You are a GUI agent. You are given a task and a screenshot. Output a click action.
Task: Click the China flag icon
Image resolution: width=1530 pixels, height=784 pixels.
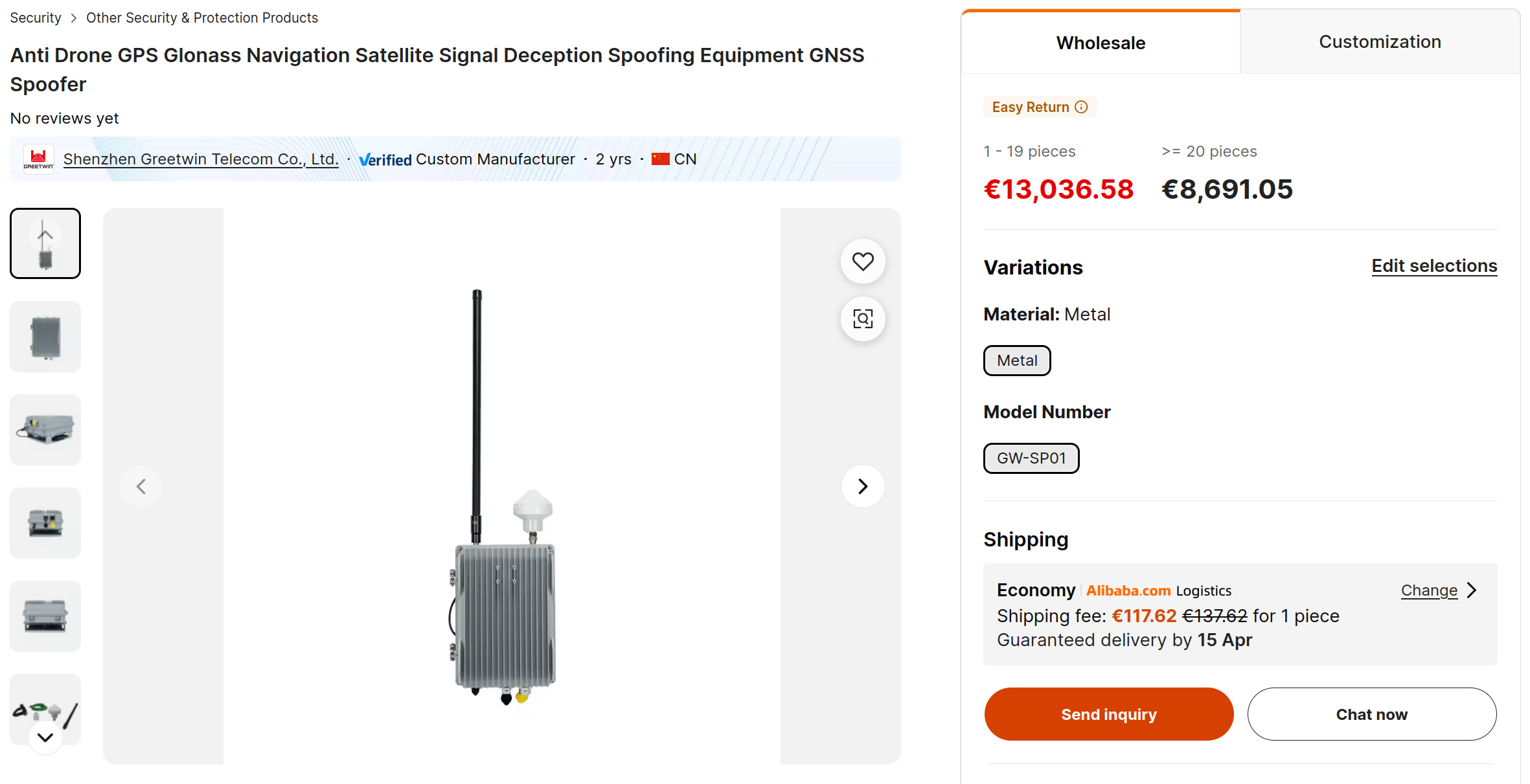point(660,159)
